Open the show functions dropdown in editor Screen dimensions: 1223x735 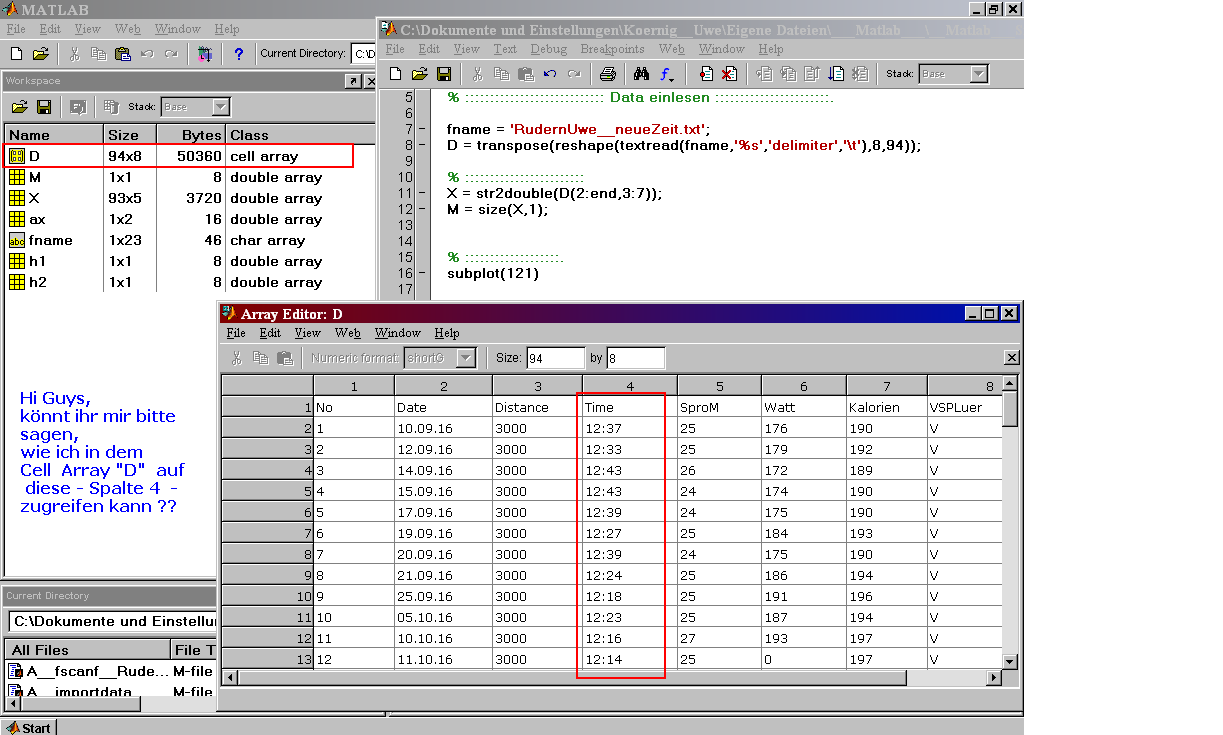click(667, 74)
